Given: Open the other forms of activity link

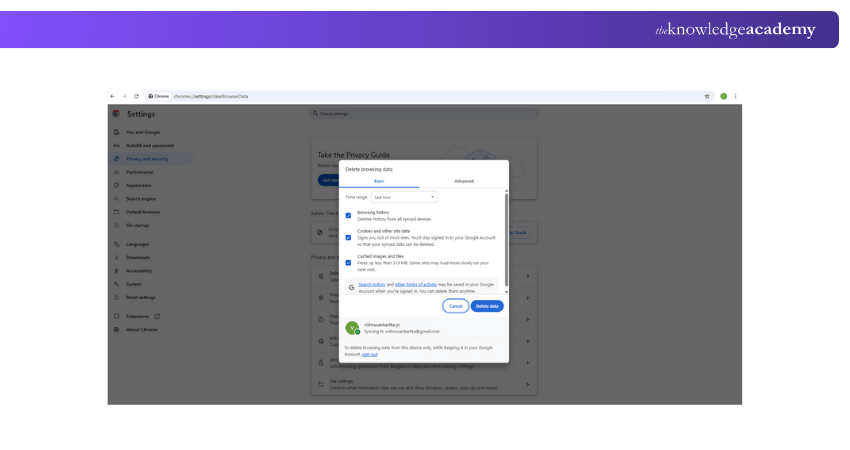Looking at the screenshot, I should click(x=416, y=285).
